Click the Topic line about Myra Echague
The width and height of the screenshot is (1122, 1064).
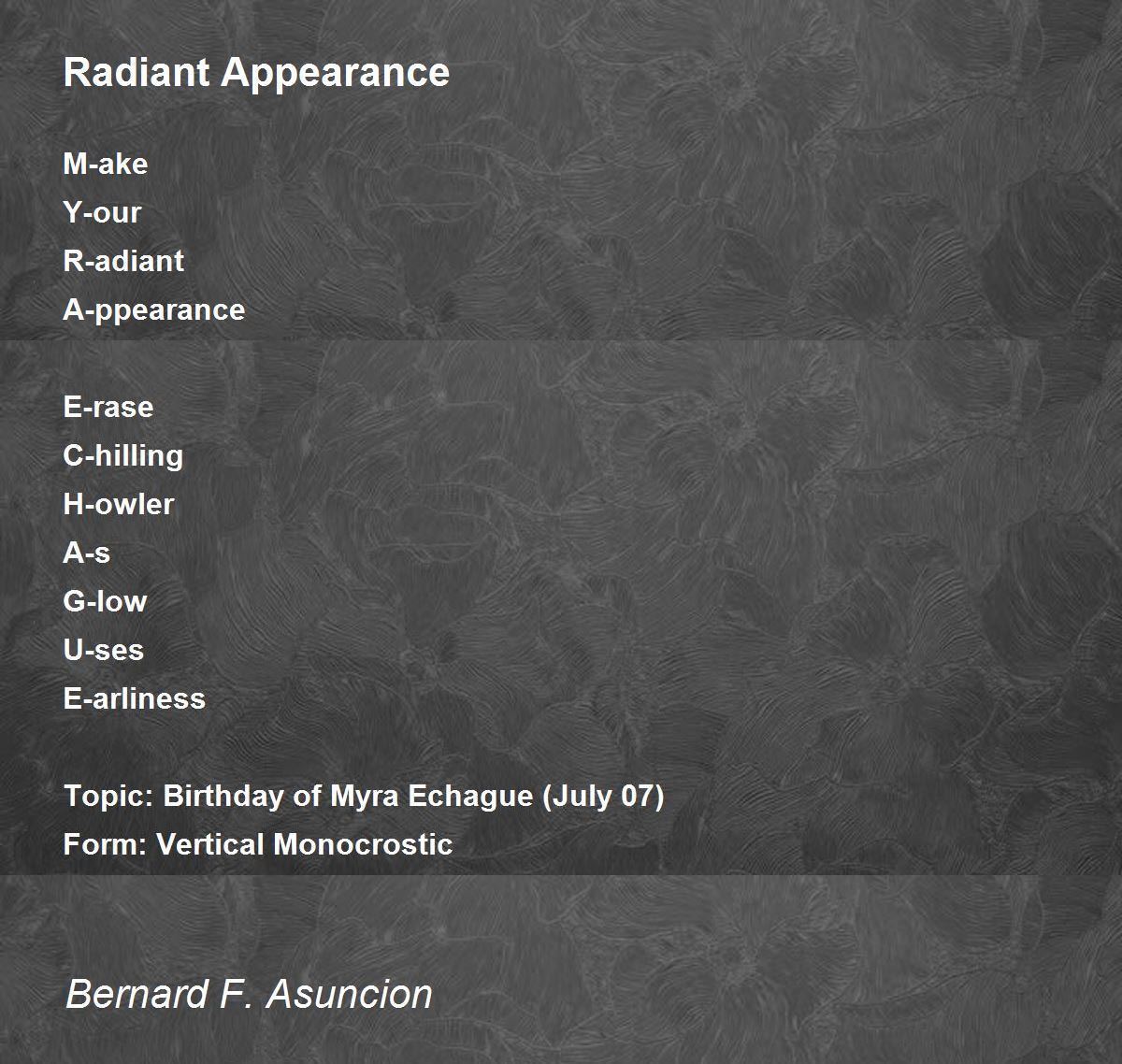tap(364, 797)
